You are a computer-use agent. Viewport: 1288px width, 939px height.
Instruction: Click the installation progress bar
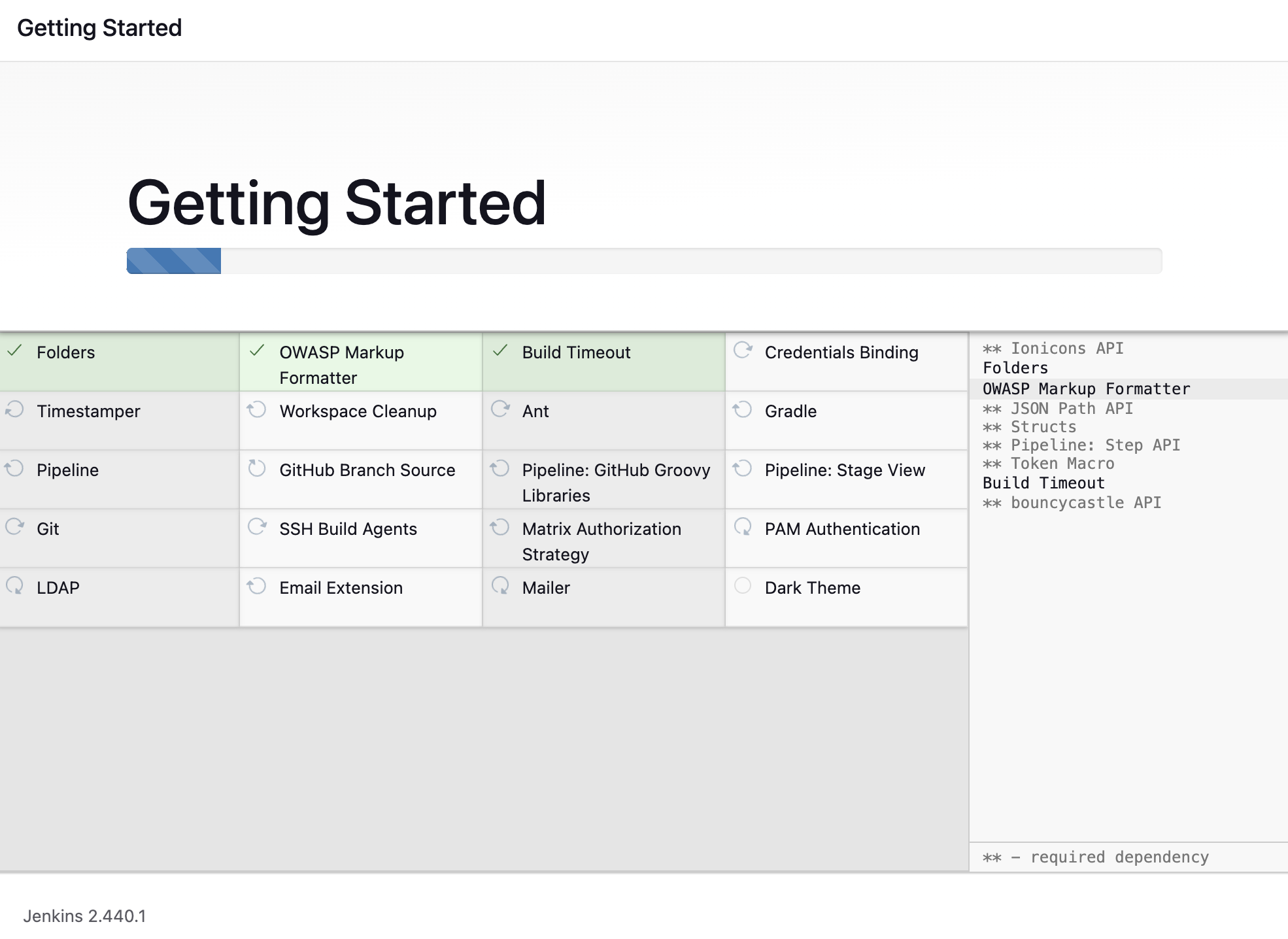pyautogui.click(x=644, y=261)
